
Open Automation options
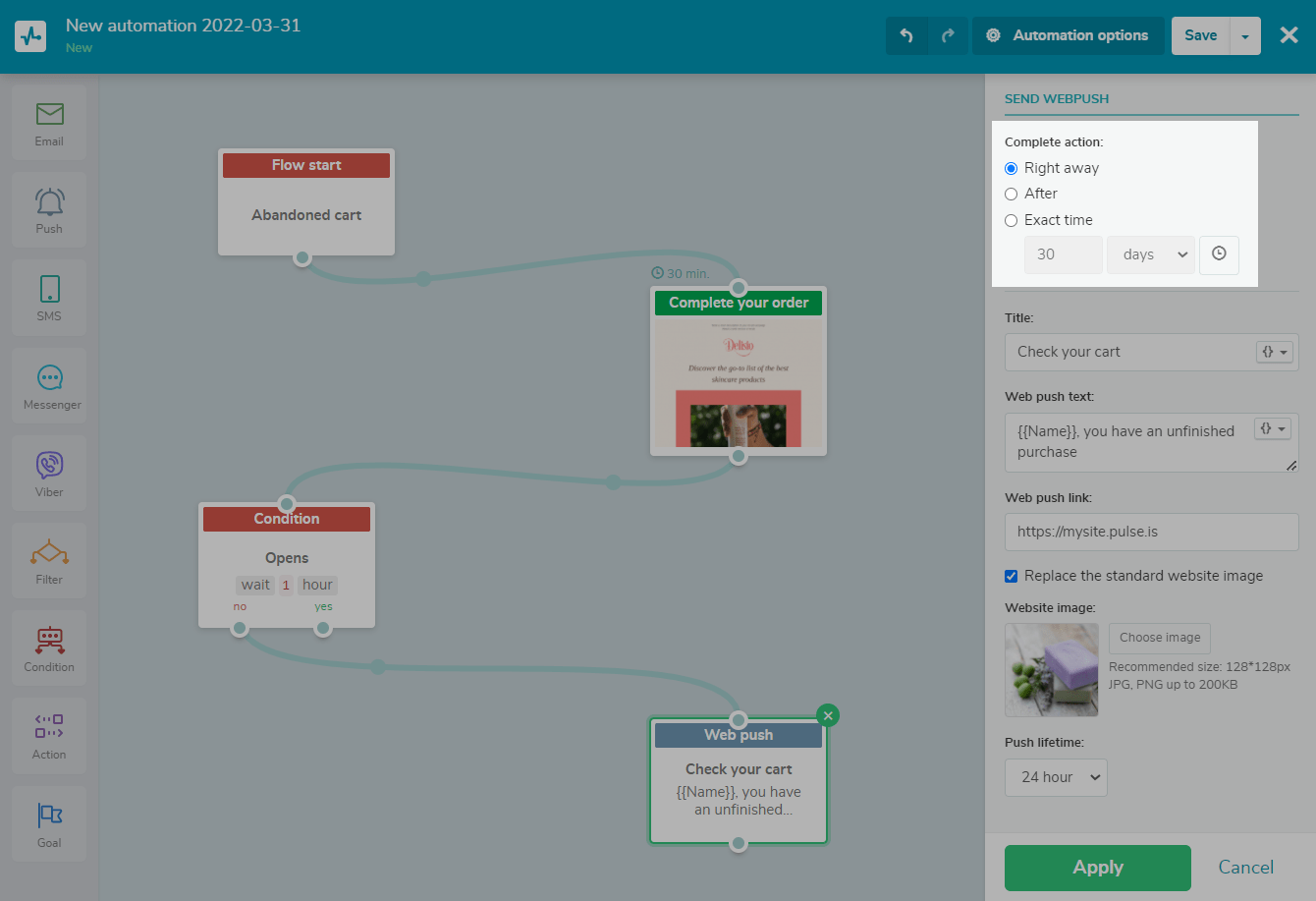(1069, 35)
